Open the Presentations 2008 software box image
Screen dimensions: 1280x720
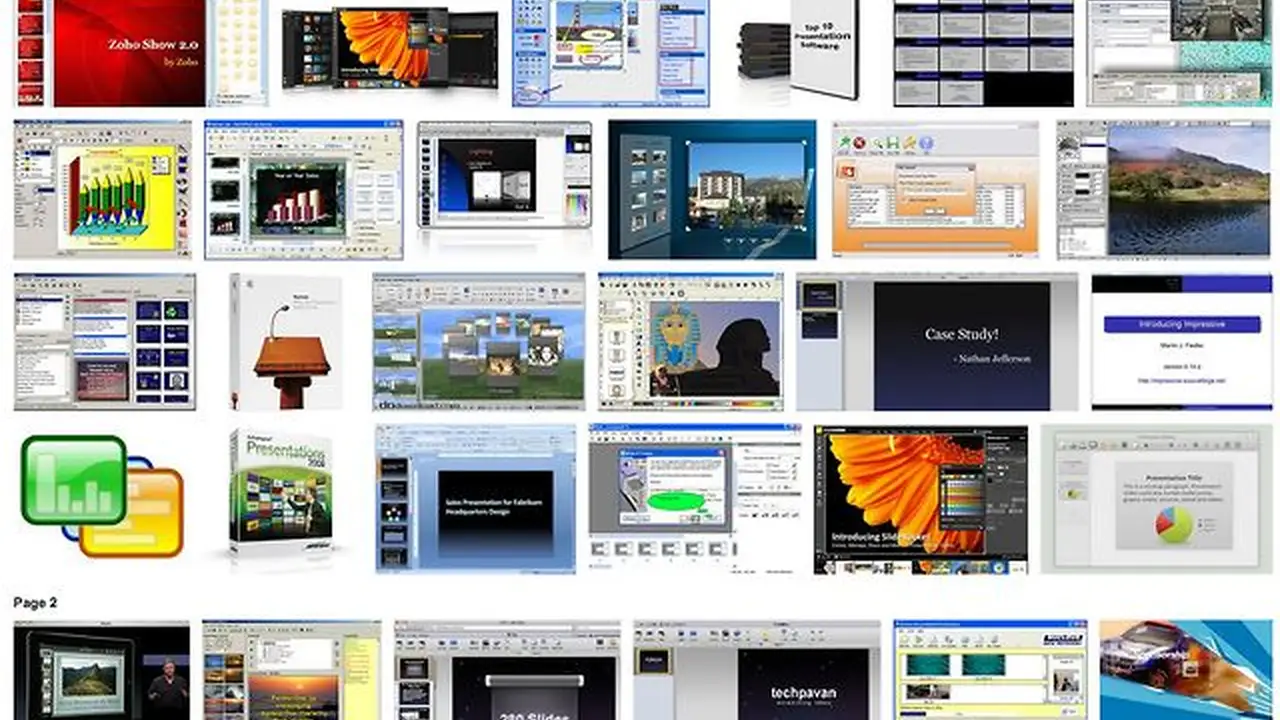point(280,495)
